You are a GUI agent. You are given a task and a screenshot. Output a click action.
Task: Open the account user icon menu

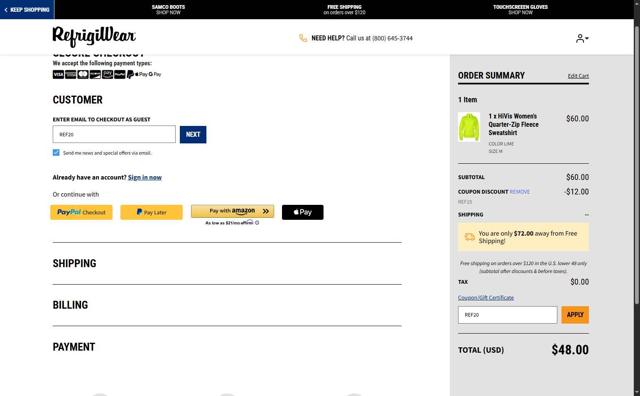pos(582,38)
